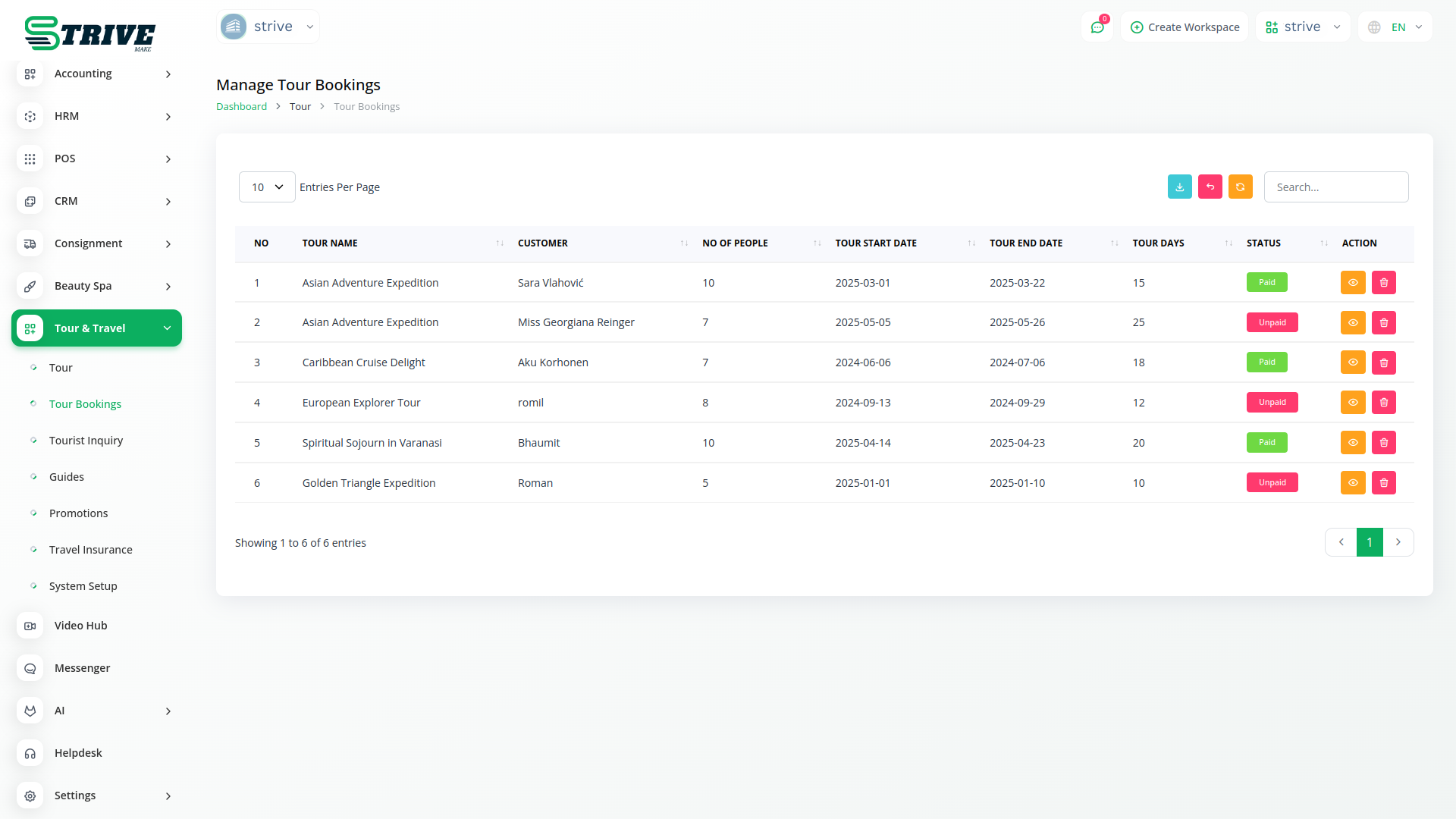1456x819 pixels.
Task: Delete the Sara Vlahović booking
Action: [x=1383, y=282]
